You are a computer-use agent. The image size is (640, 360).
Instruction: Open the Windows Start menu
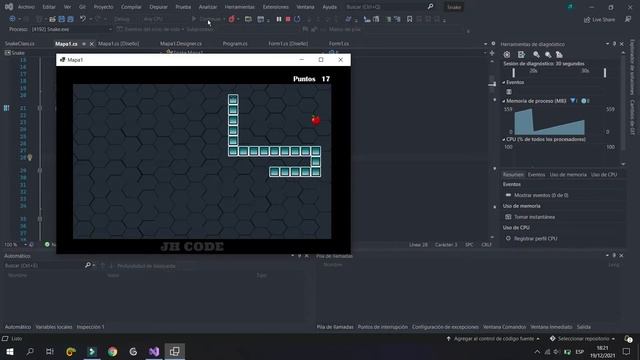click(x=9, y=351)
